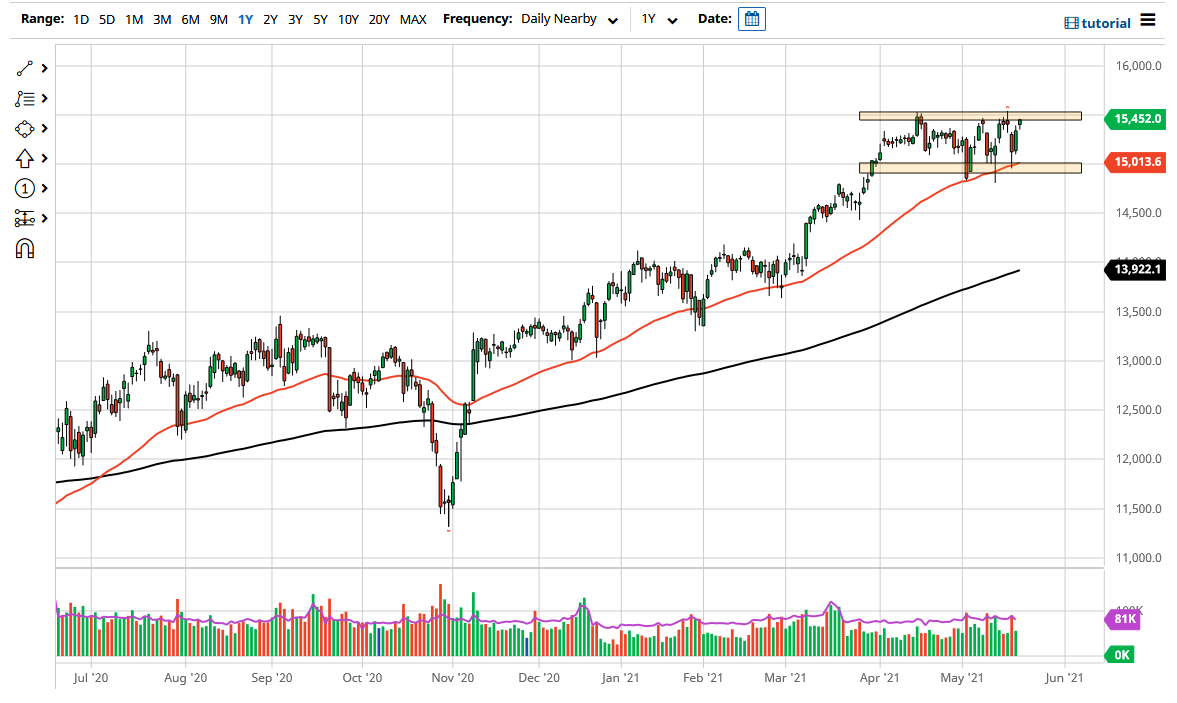Select the 6M range option
This screenshot has width=1177, height=703.
point(190,18)
